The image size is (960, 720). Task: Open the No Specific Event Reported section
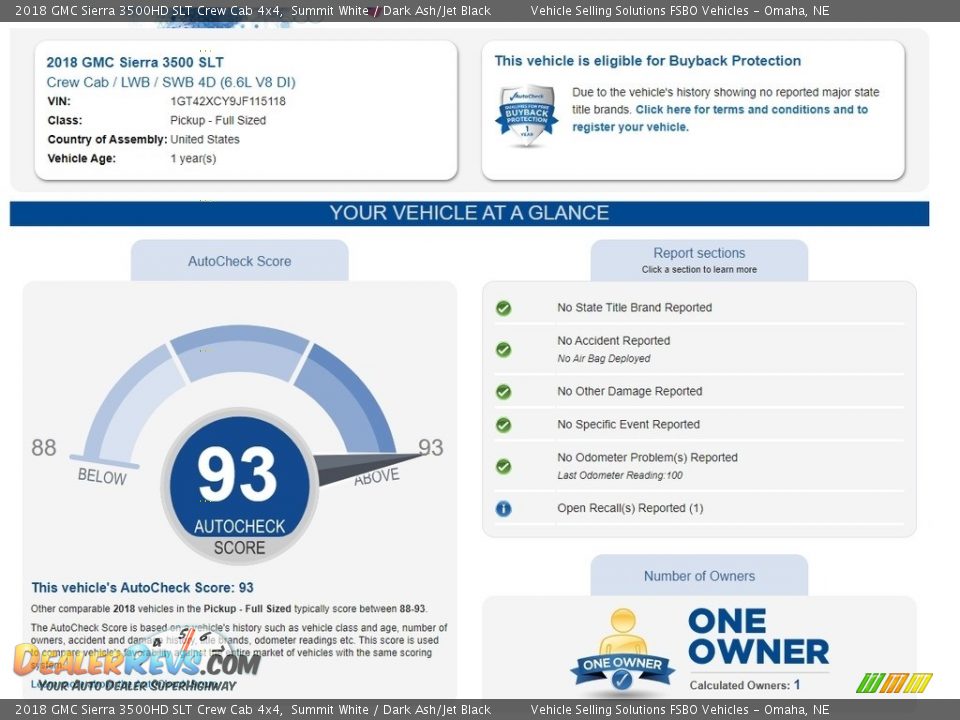[x=699, y=424]
